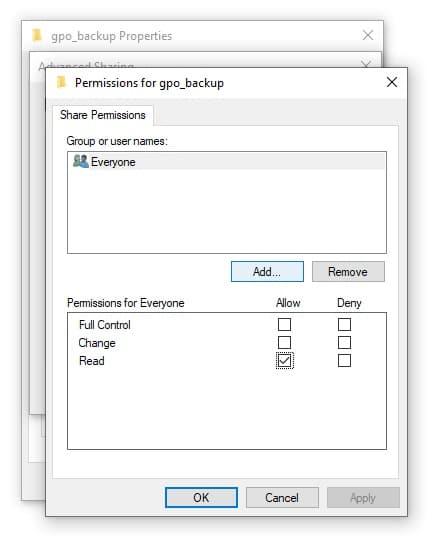The image size is (441, 544).
Task: Confirm changes with OK
Action: pos(201,498)
